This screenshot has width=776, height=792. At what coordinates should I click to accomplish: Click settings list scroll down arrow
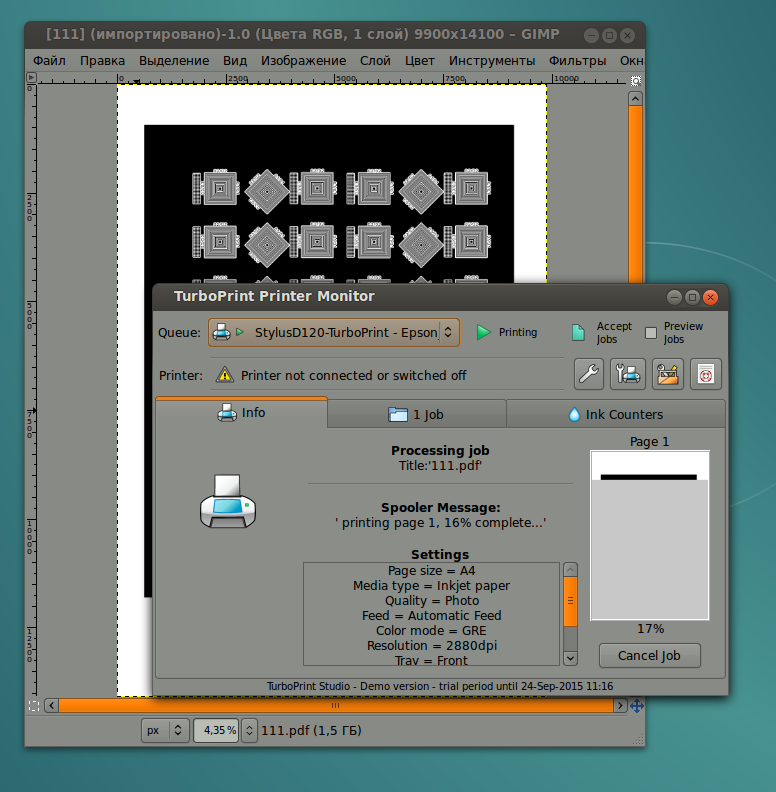coord(570,658)
